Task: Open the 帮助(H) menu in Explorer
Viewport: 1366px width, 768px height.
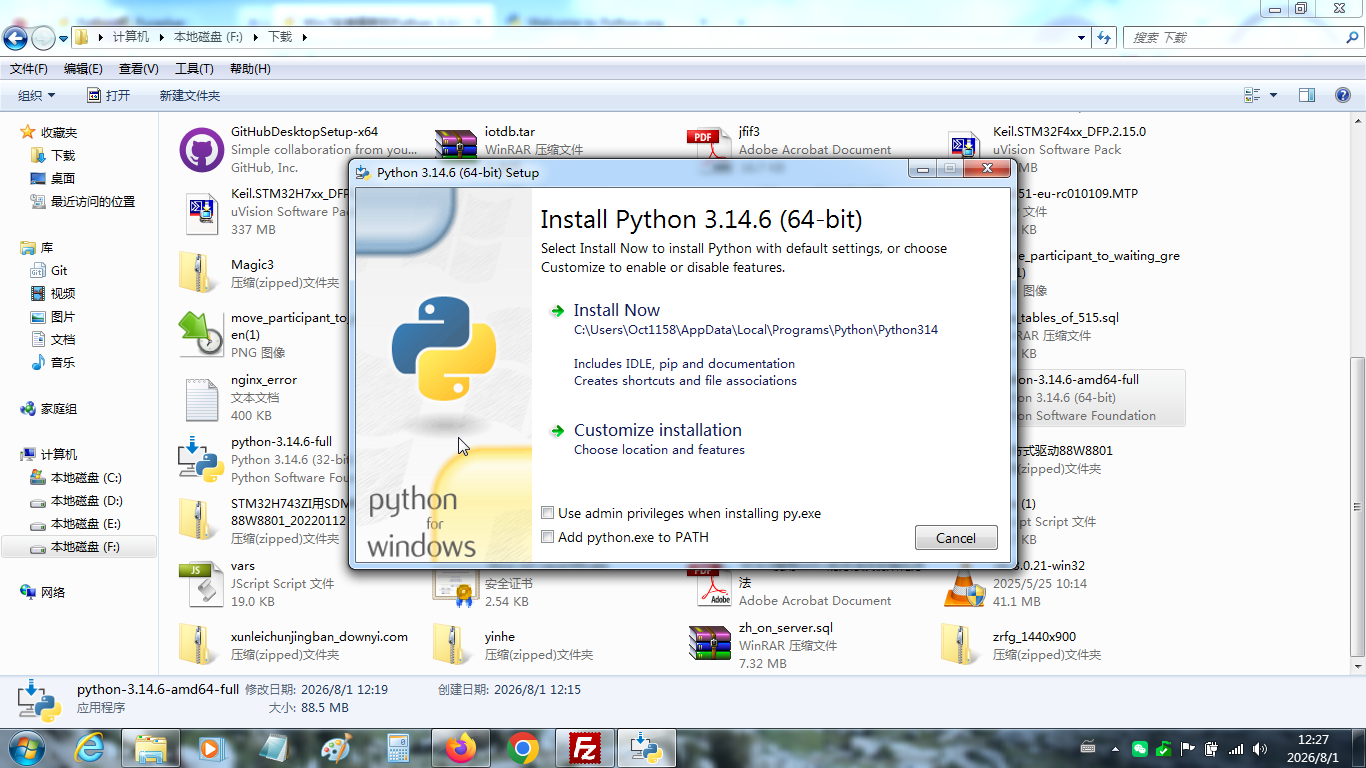Action: click(250, 69)
